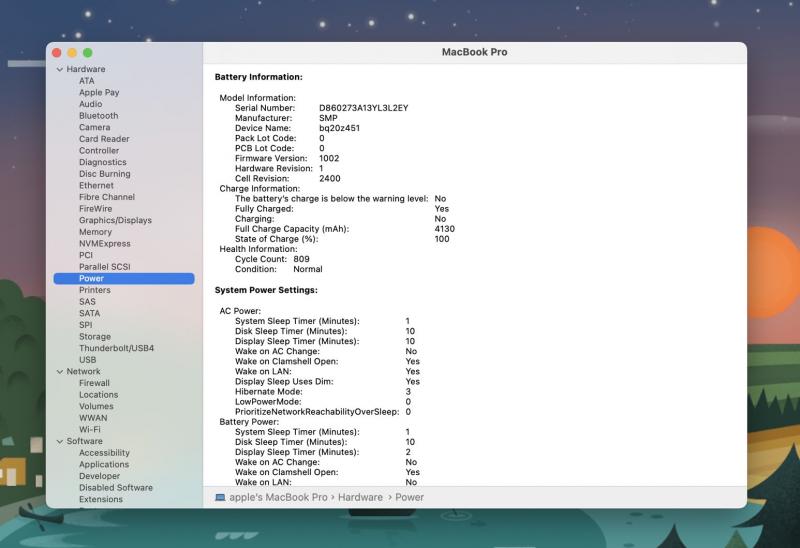Open the Firewall entry

tap(94, 383)
